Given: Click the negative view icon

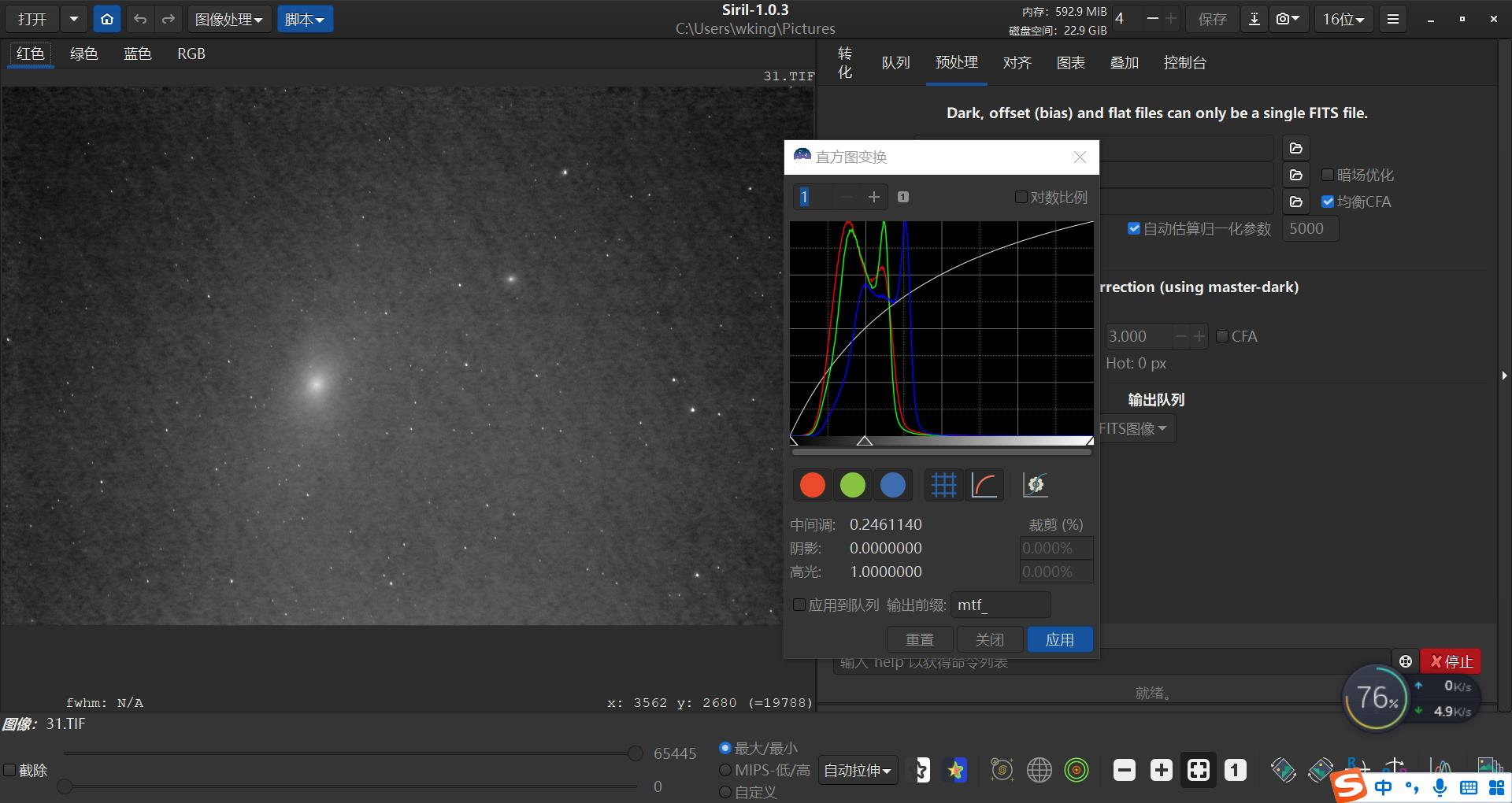Looking at the screenshot, I should (x=921, y=770).
